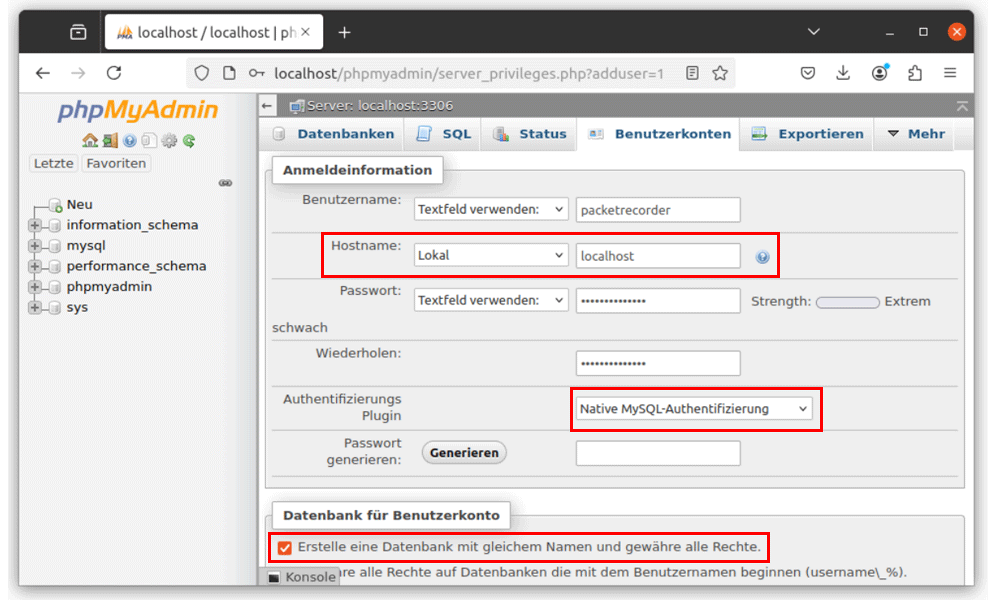Click the Passwort input field
Image resolution: width=1000 pixels, height=600 pixels.
pos(658,301)
